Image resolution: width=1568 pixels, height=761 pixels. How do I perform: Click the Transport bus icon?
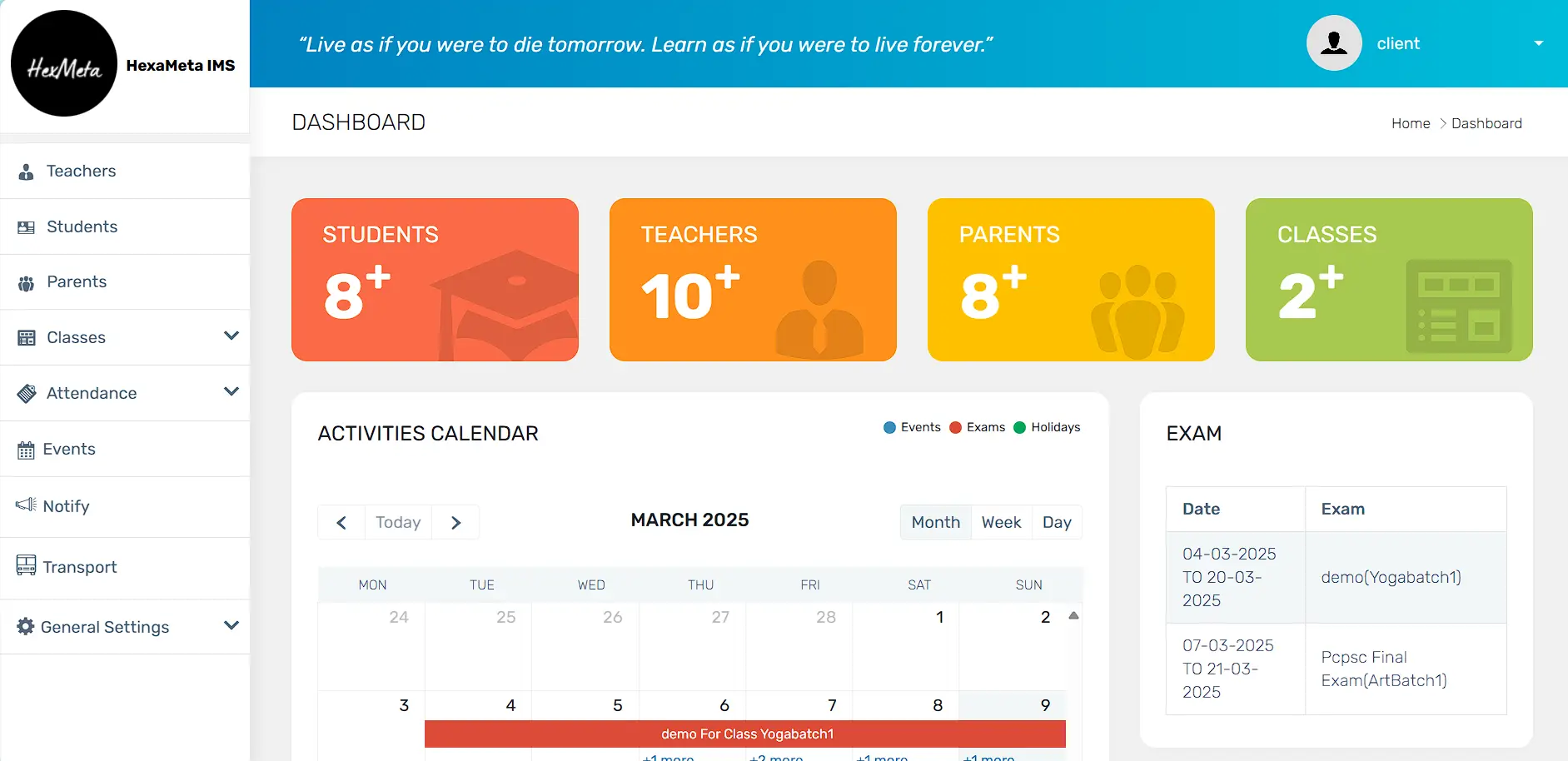pyautogui.click(x=27, y=566)
